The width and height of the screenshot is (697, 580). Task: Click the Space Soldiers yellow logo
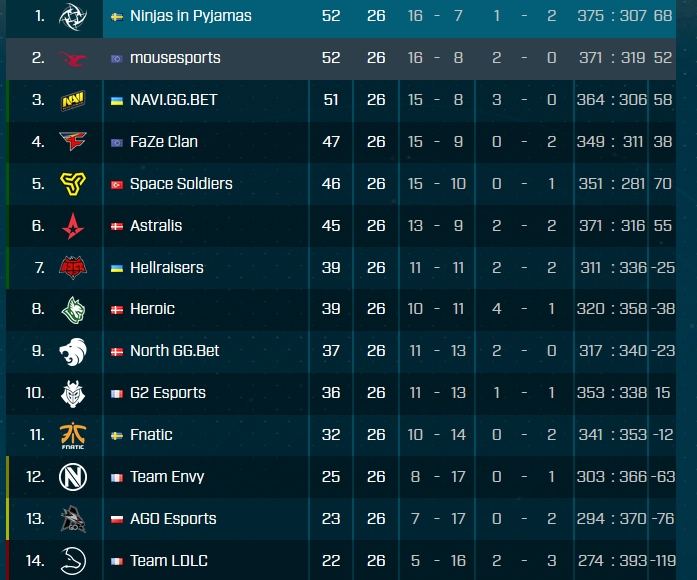tap(73, 184)
